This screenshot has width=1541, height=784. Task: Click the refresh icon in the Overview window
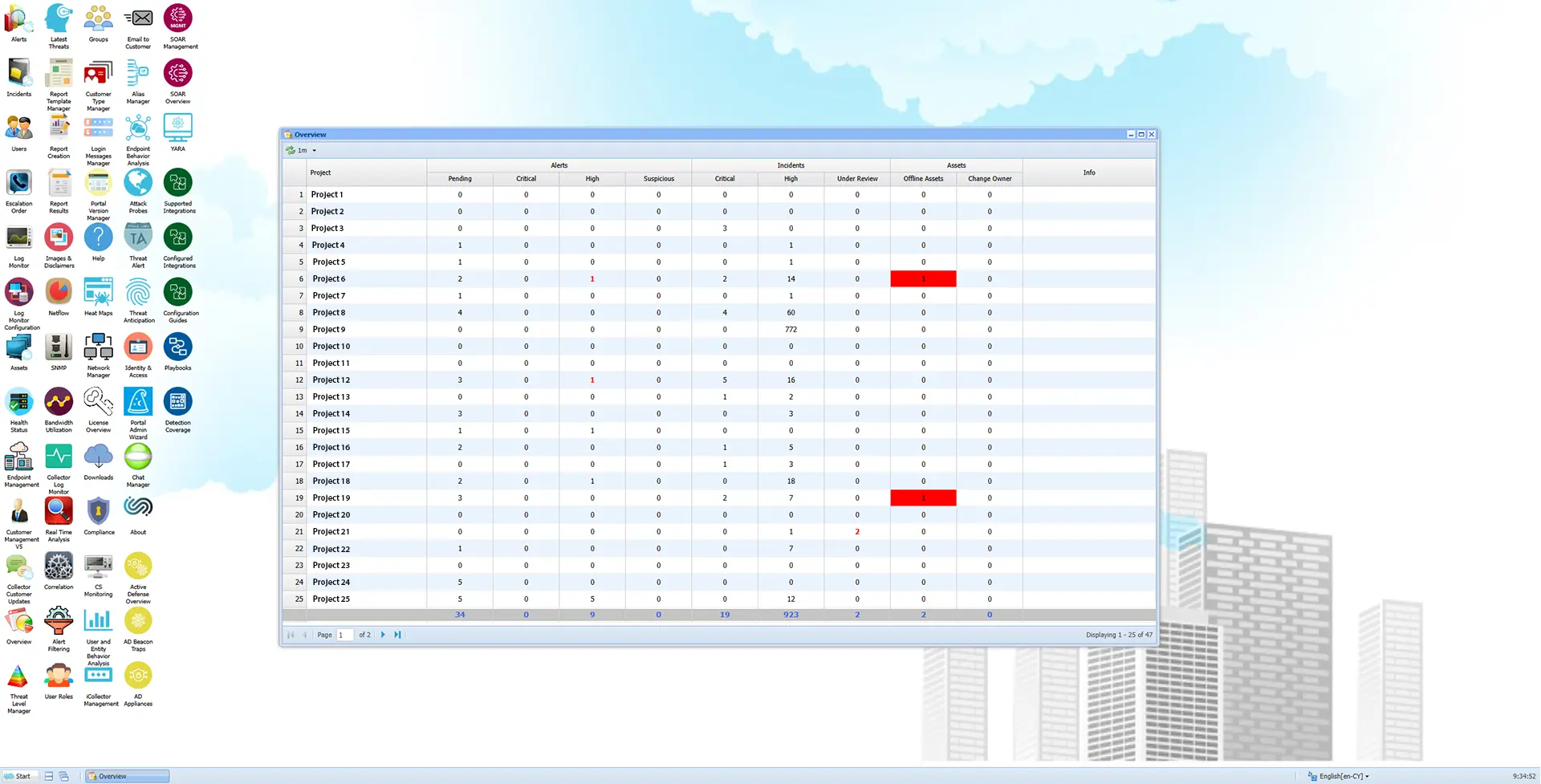(290, 150)
